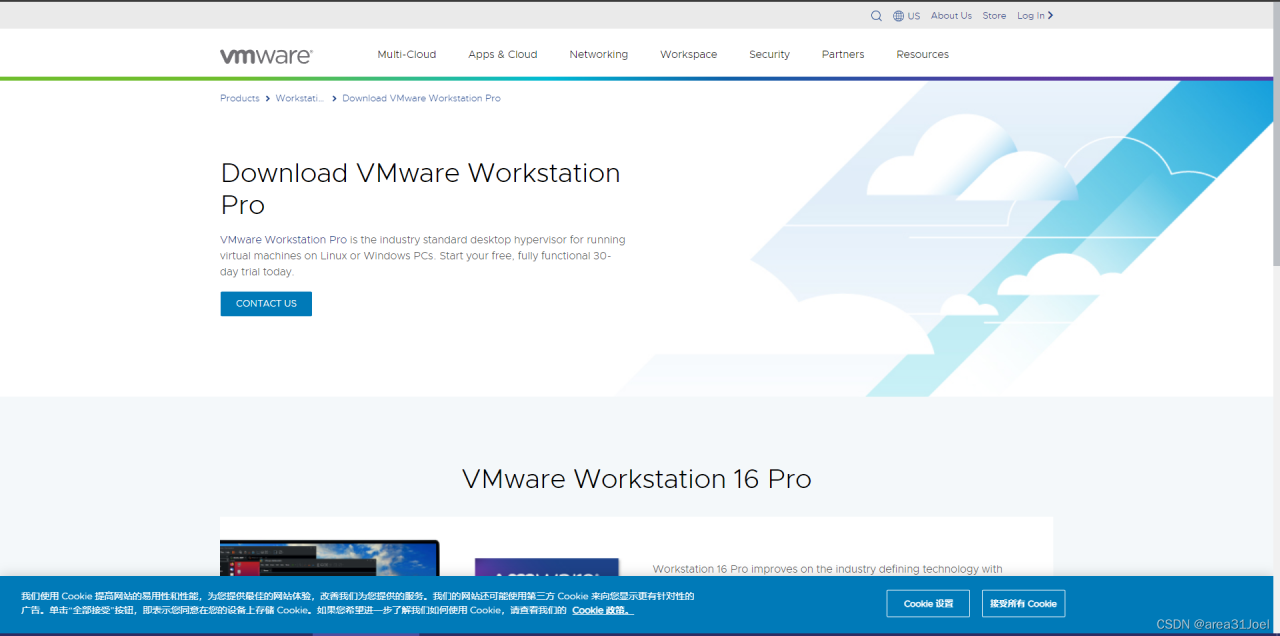Click Download VMware Workstation Pro breadcrumb

click(421, 98)
